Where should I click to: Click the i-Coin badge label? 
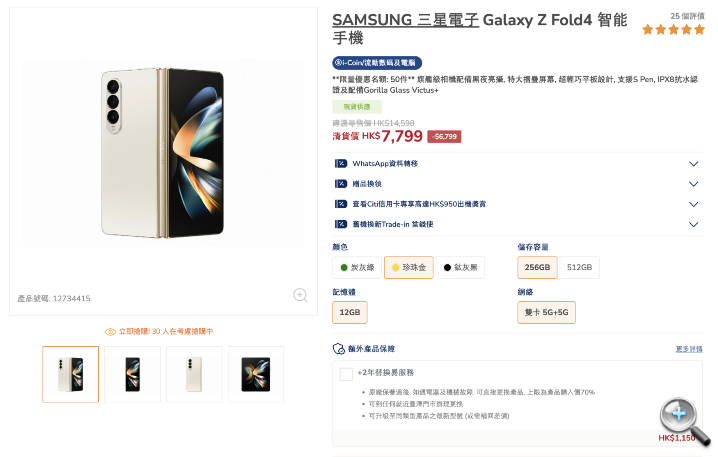377,62
